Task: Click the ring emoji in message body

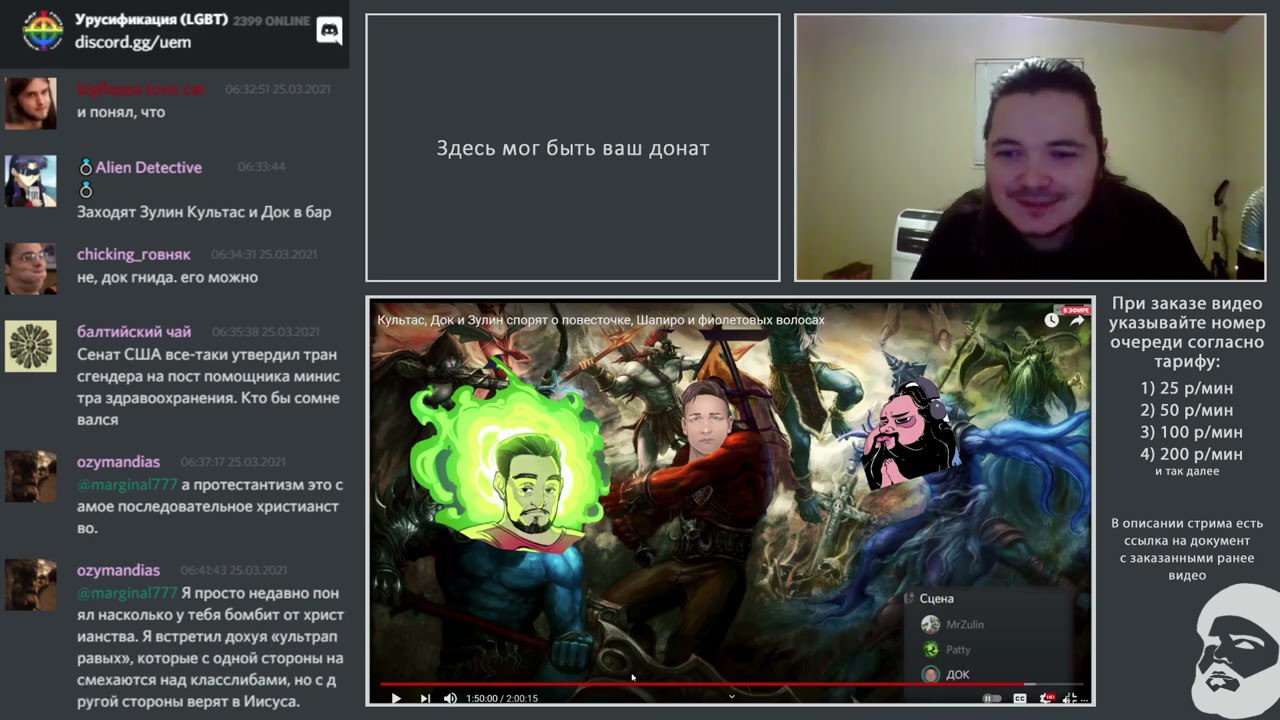Action: (85, 190)
